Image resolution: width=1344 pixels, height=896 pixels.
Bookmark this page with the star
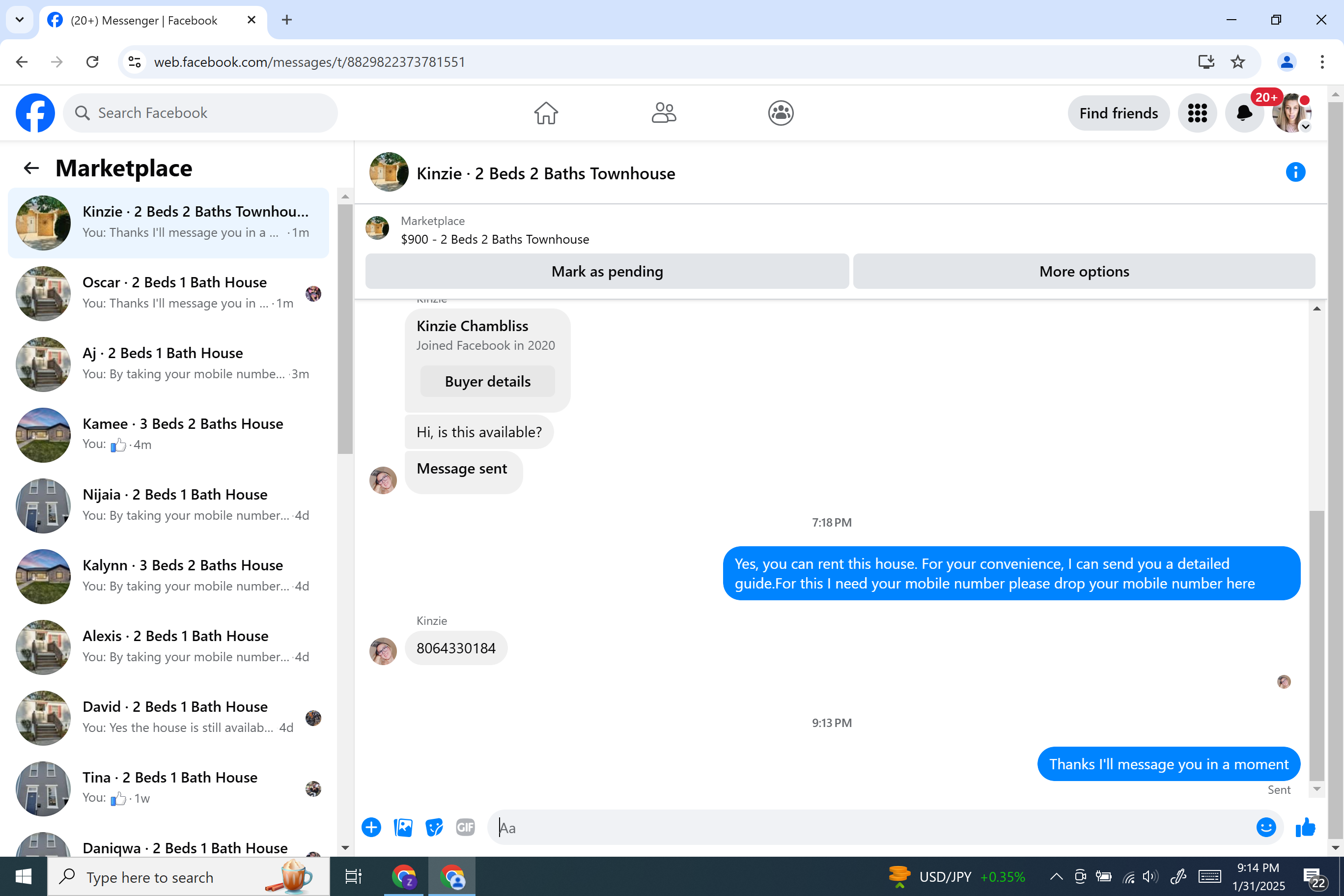[x=1238, y=62]
